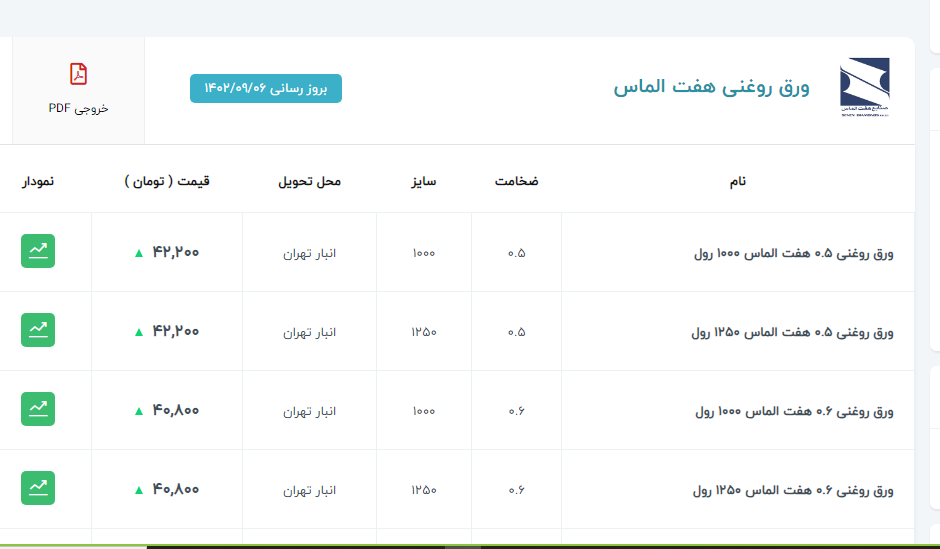Viewport: 940px width, 549px height.
Task: Click green up arrow beside 40,800 in last row
Action: [x=139, y=490]
